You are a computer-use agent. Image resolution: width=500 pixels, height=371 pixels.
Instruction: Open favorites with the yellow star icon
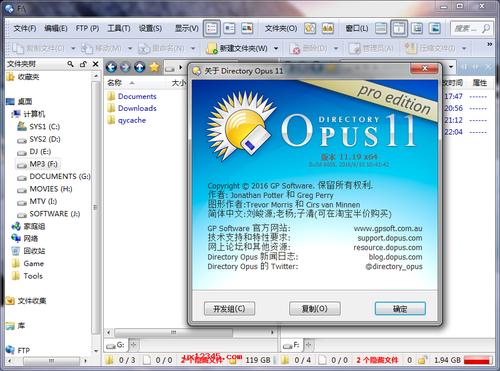click(154, 67)
